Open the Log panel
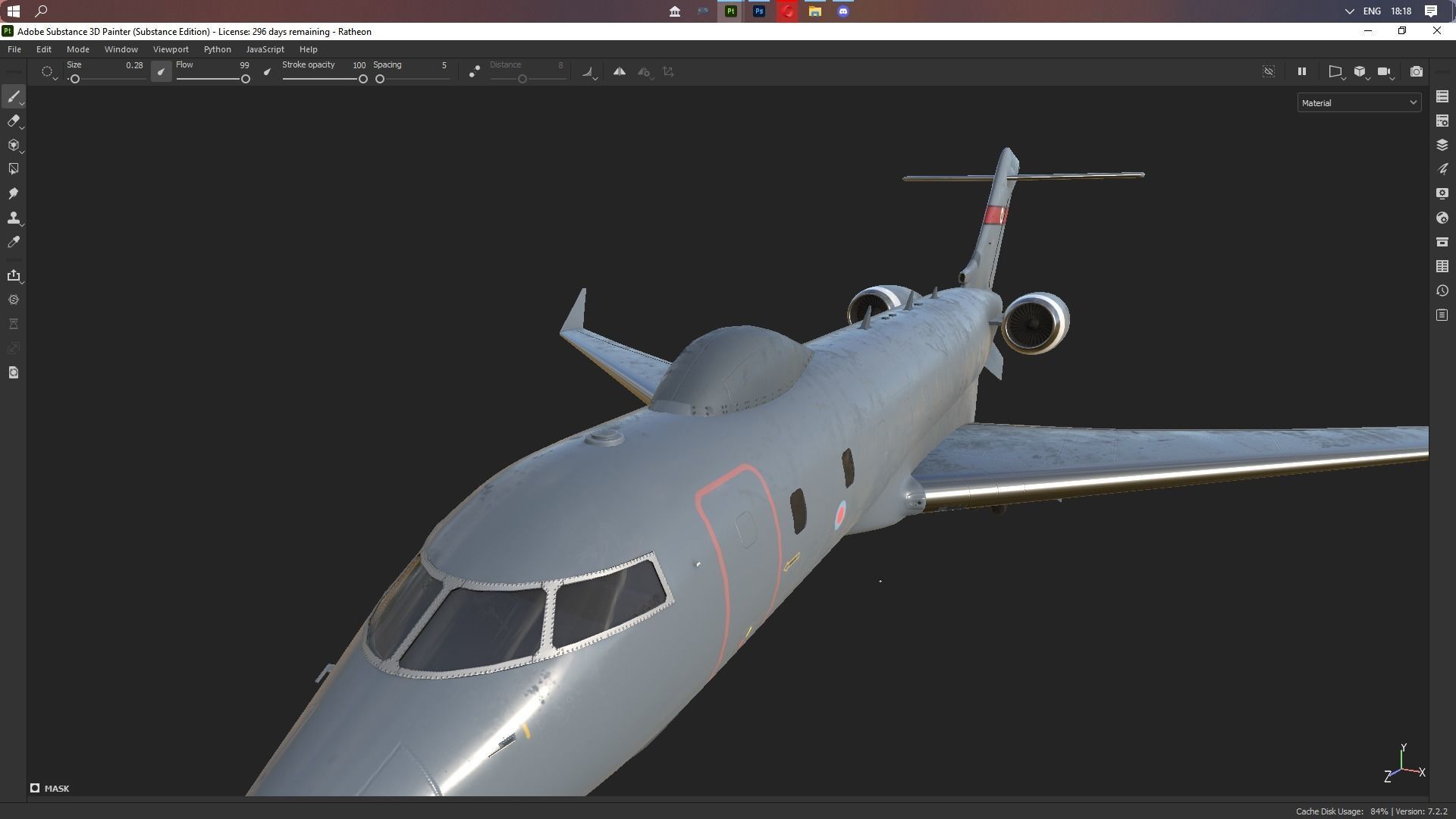 [1442, 315]
